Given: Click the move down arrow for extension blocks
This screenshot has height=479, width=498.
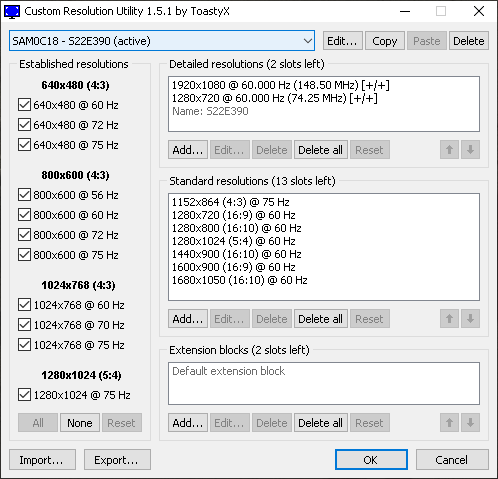Looking at the screenshot, I should (470, 423).
